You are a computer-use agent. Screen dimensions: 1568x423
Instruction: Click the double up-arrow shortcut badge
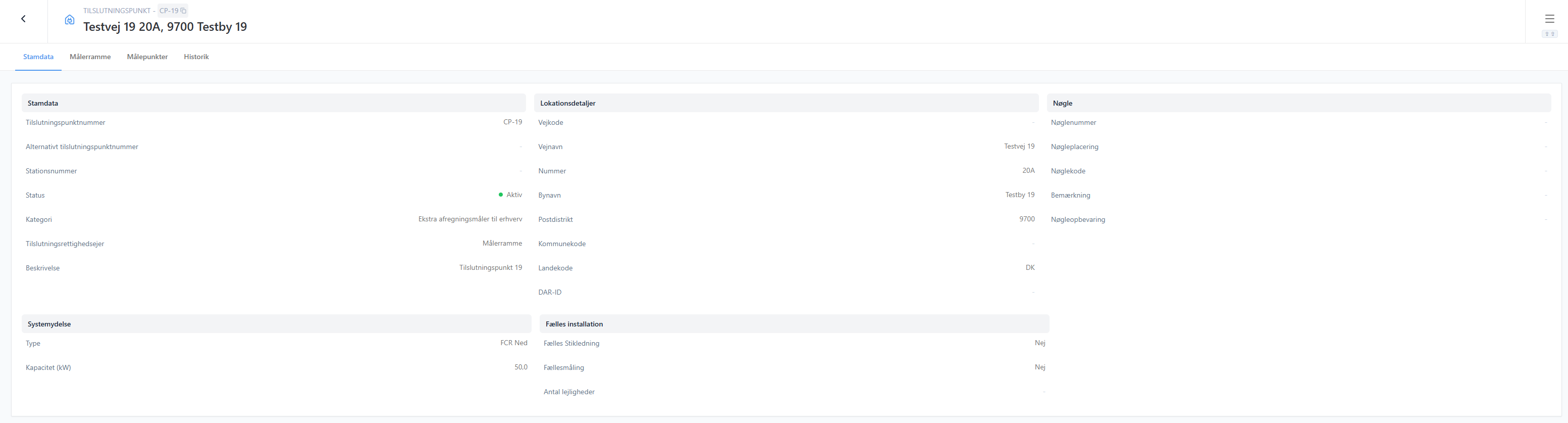pyautogui.click(x=1549, y=34)
